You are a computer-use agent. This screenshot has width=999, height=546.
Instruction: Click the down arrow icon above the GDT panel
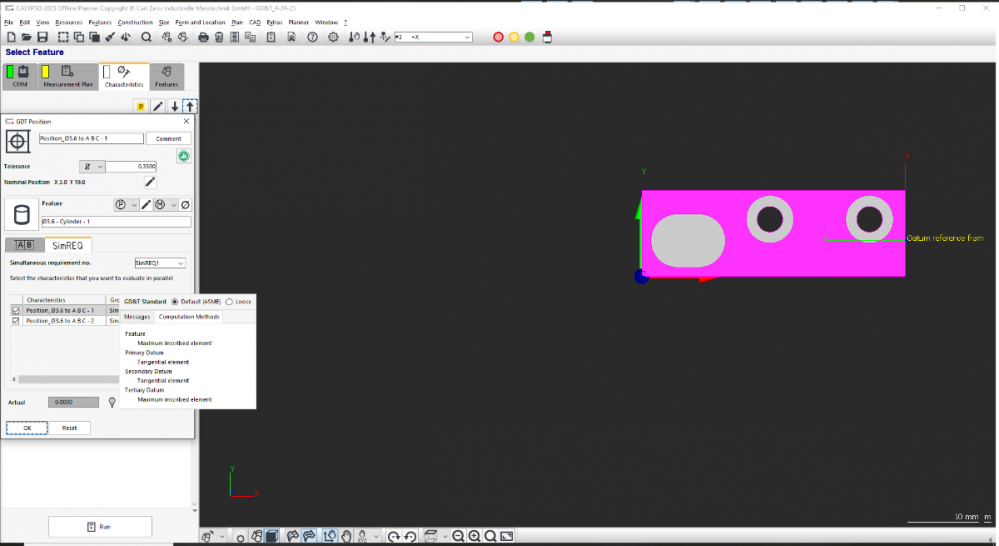click(174, 106)
